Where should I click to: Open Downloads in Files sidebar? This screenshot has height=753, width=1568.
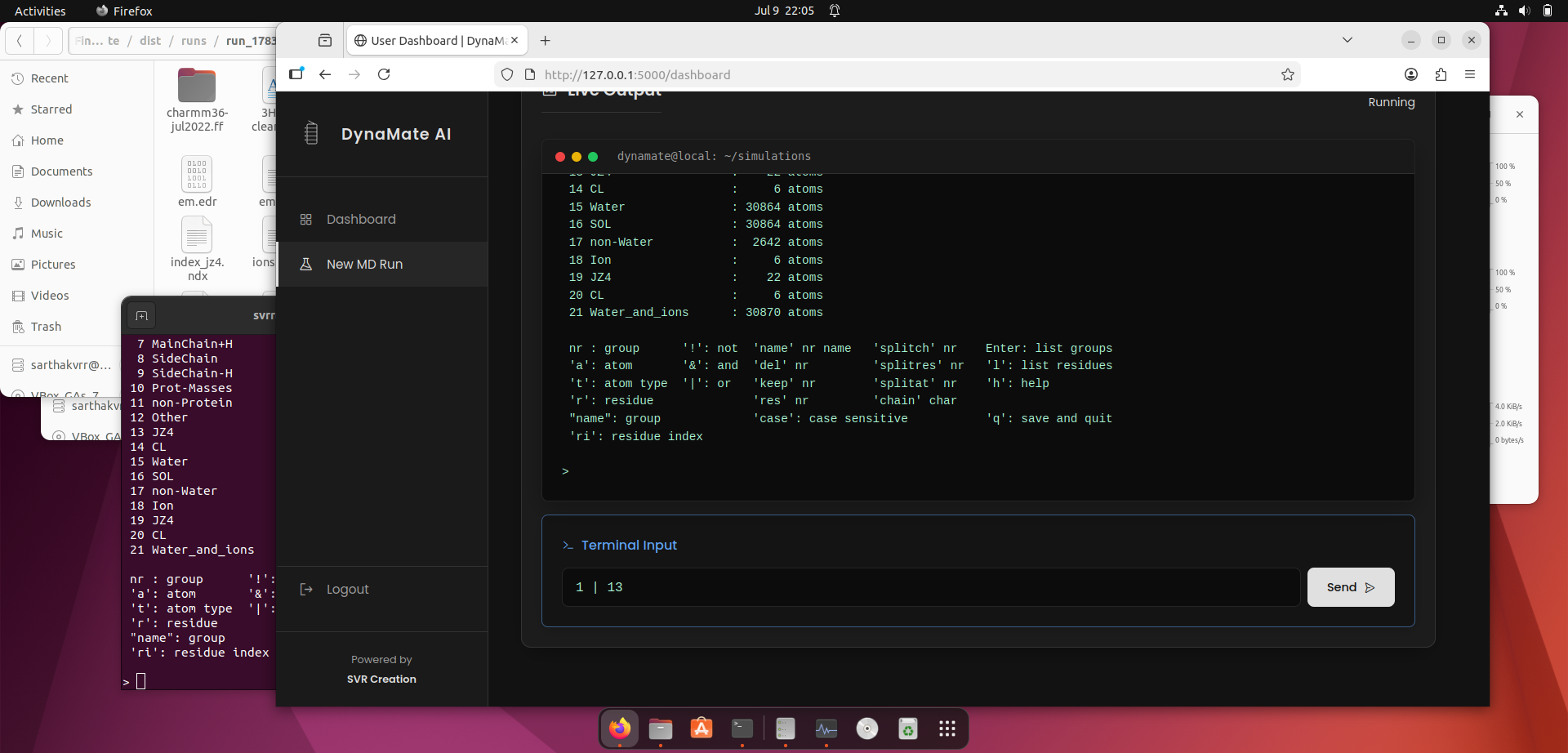click(78, 203)
